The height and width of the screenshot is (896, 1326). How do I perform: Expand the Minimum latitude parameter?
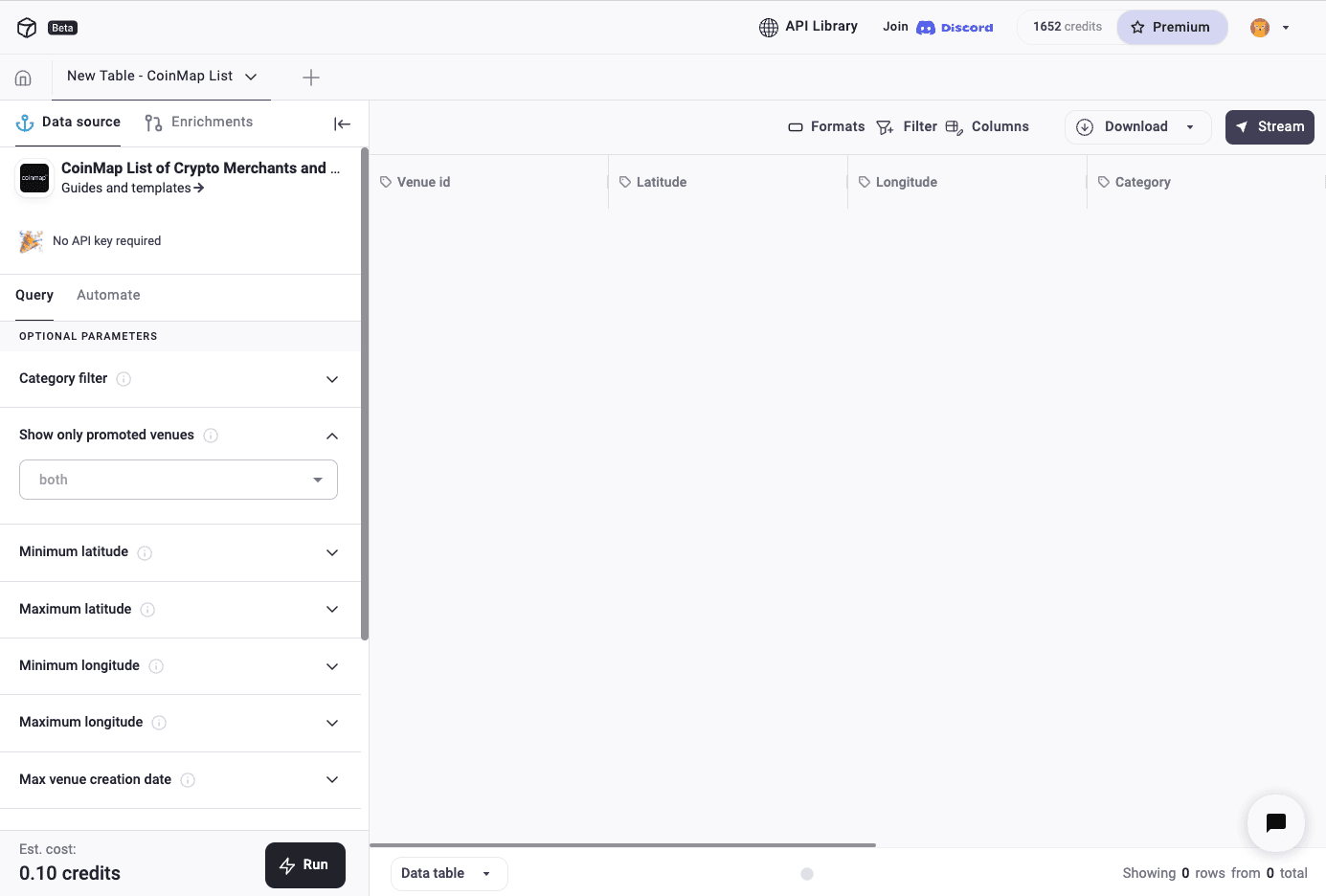coord(331,552)
